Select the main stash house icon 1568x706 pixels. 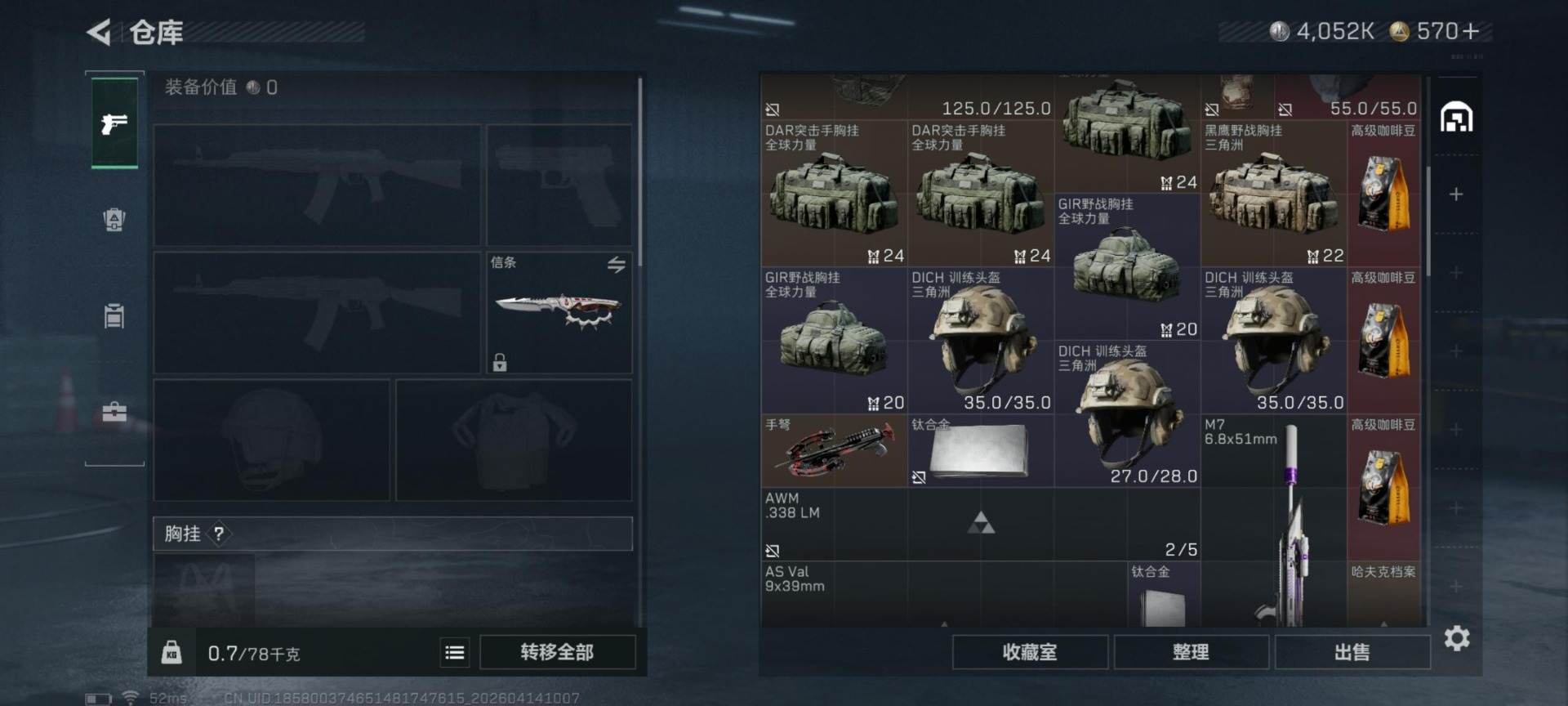[x=1457, y=118]
